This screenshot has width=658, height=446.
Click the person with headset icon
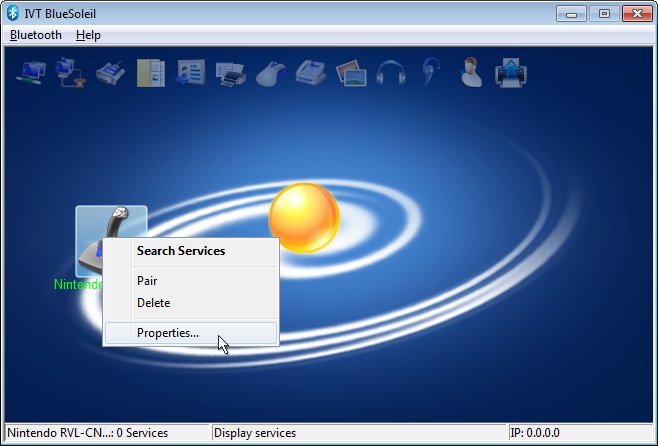[x=471, y=72]
